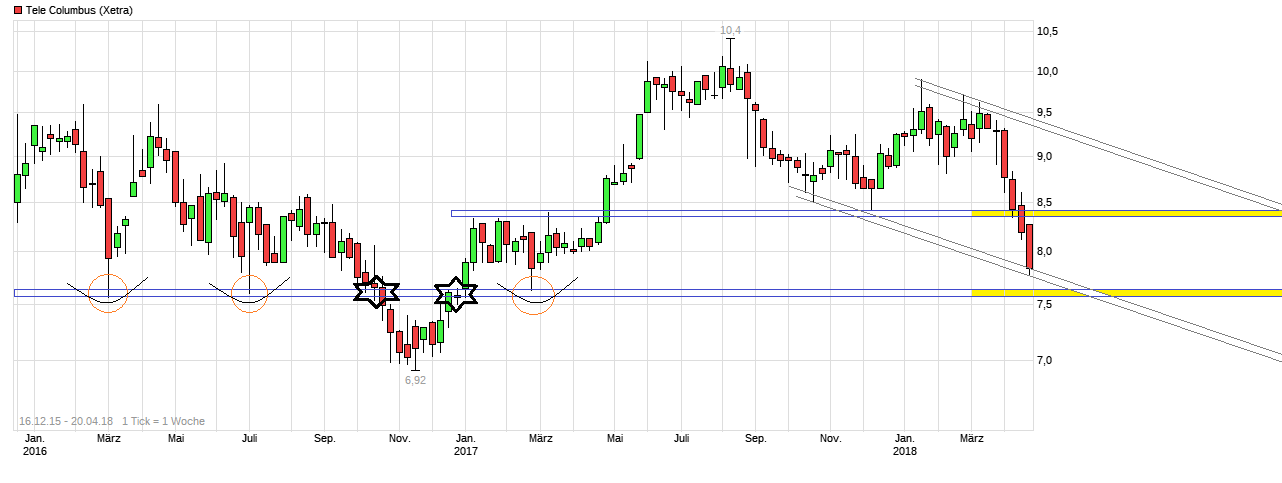Click the date range label 16.12.15 - 20.04.18
The height and width of the screenshot is (483, 1282).
coord(65,421)
